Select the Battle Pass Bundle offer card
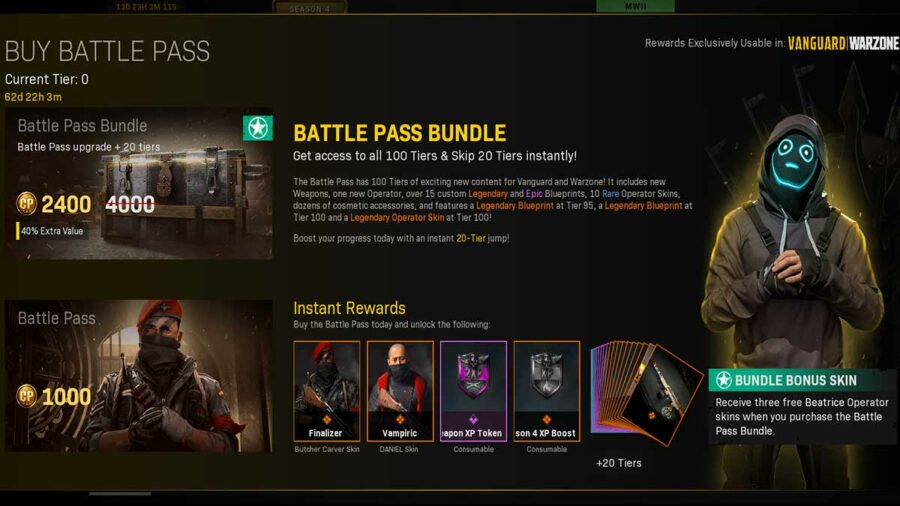 [x=139, y=184]
